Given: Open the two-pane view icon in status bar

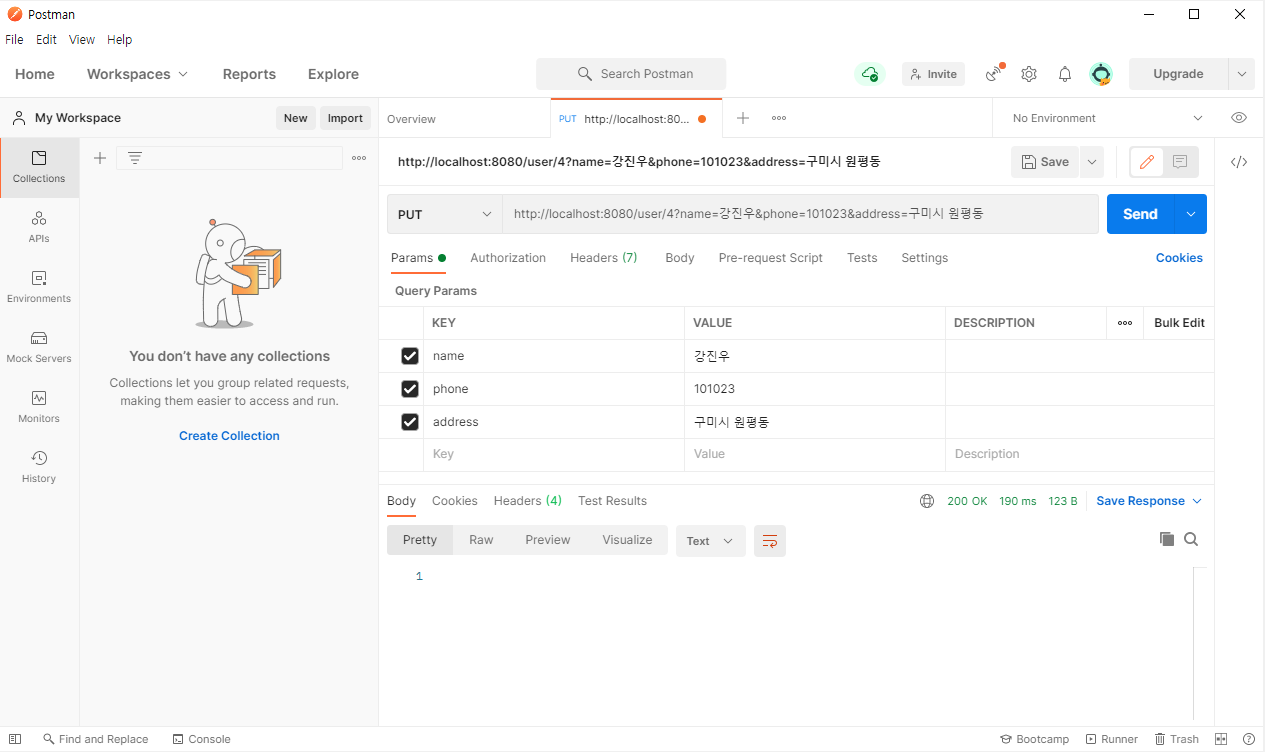Looking at the screenshot, I should pyautogui.click(x=1221, y=739).
